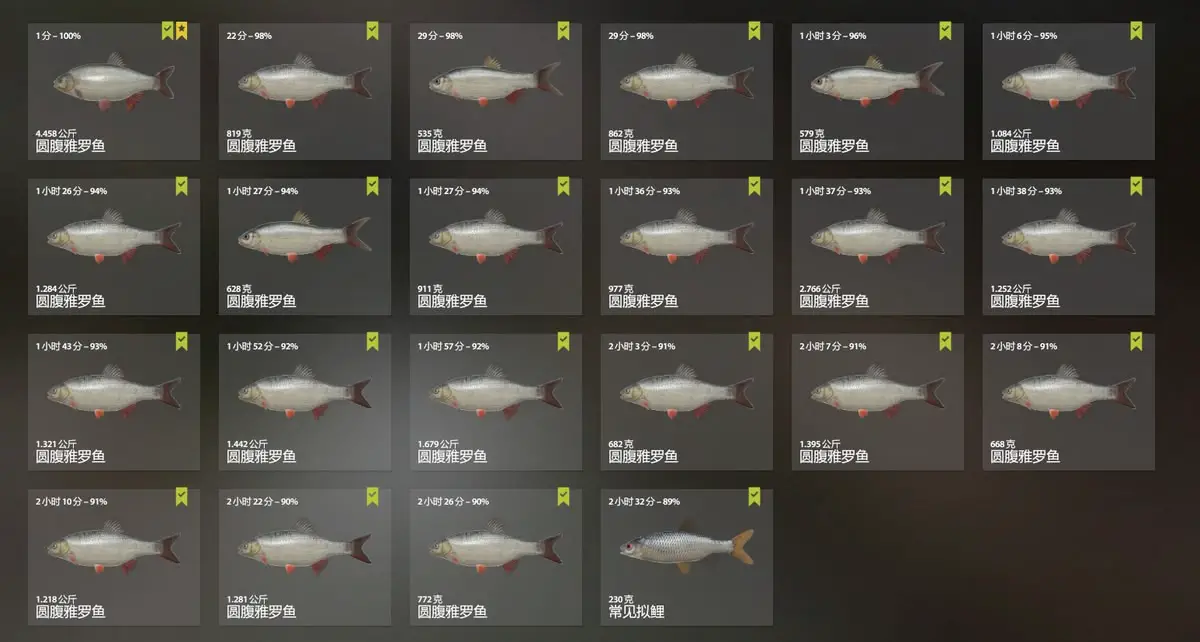Click the 圆腹雅罗鱼 name under 1.252 公斤
The height and width of the screenshot is (642, 1200).
[1025, 301]
